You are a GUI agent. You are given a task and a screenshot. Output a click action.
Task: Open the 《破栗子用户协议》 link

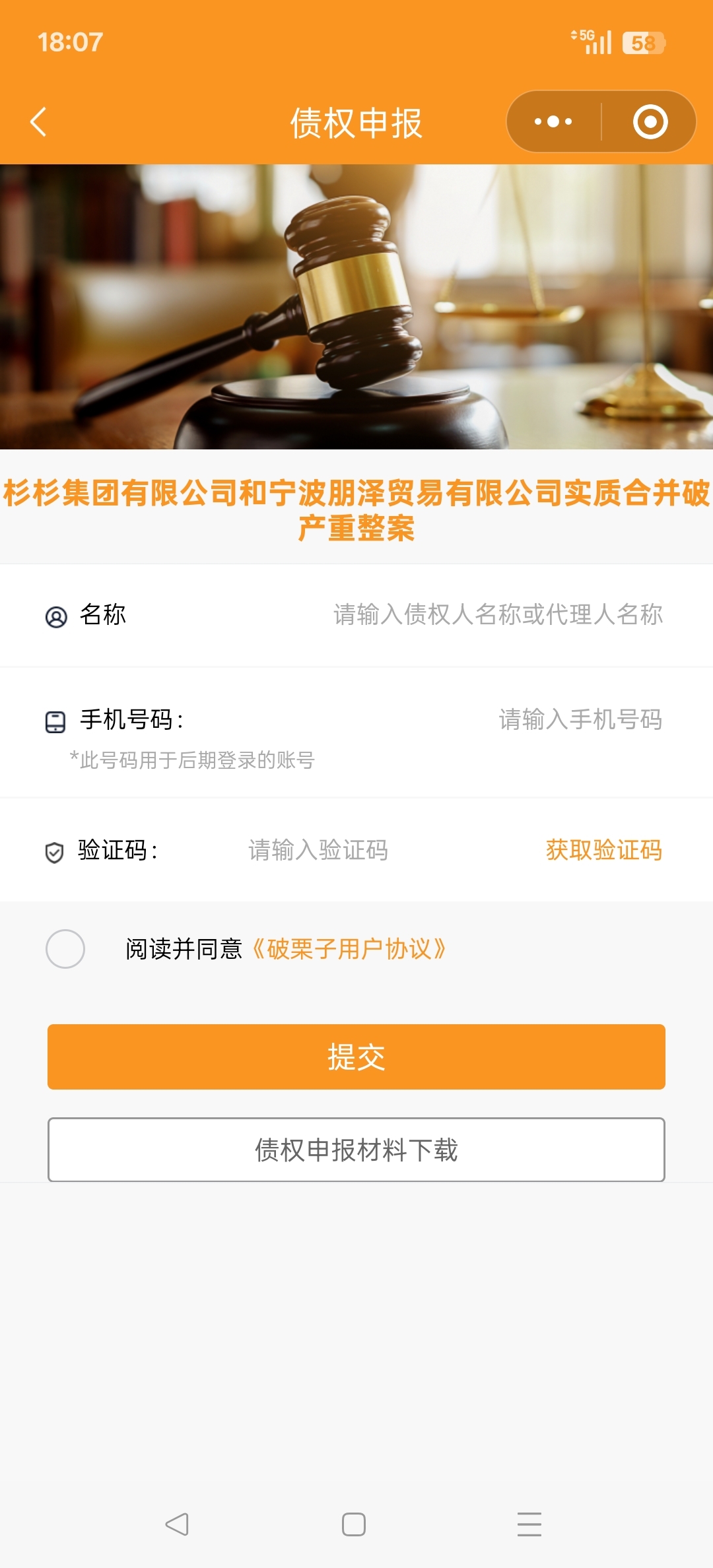pos(350,949)
